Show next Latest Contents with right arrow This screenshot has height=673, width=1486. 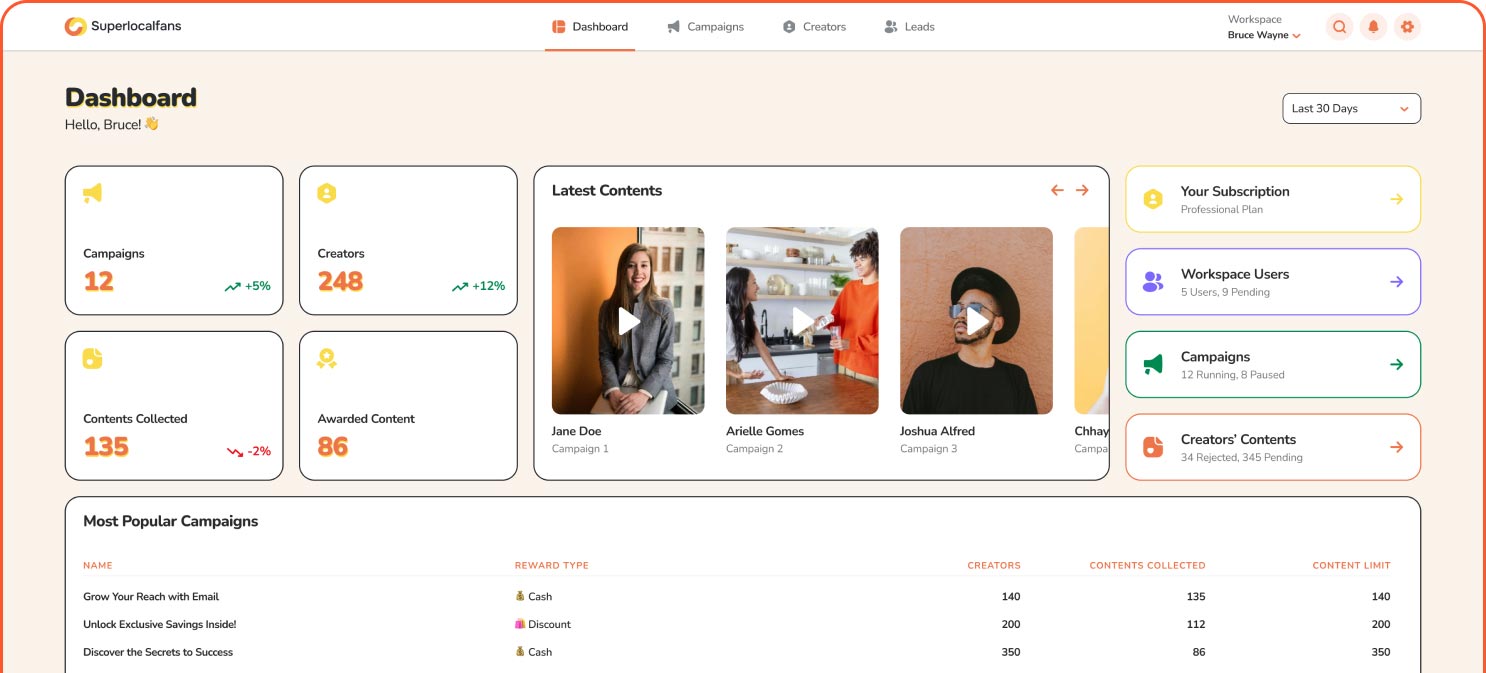1082,190
